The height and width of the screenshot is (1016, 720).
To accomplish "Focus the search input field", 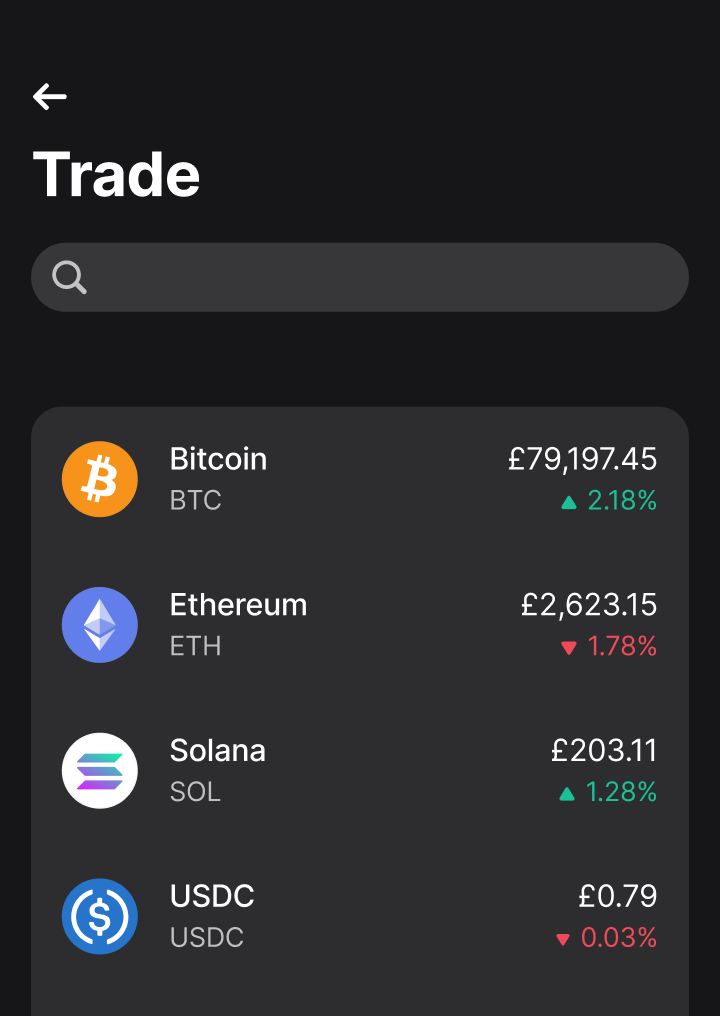I will pos(380,277).
